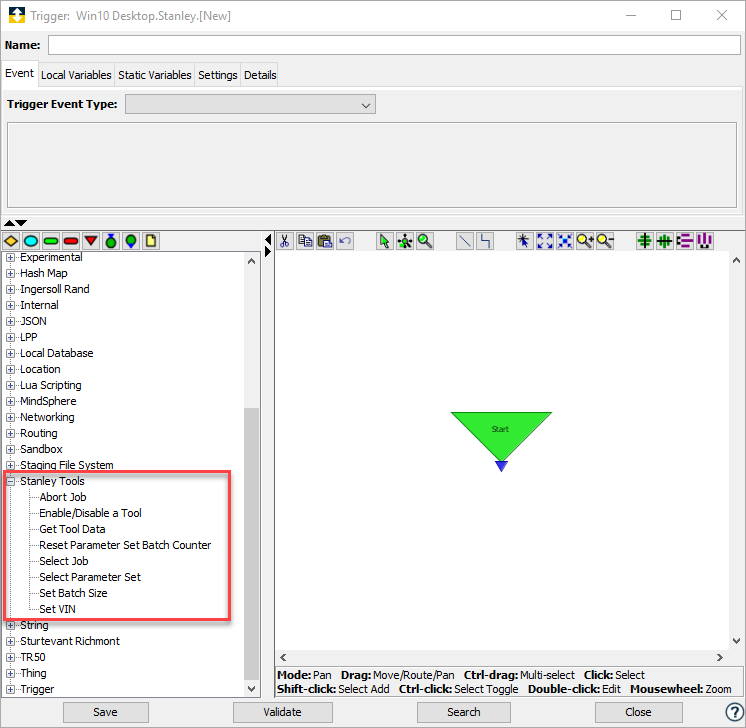This screenshot has height=728, width=746.
Task: Click the Search button
Action: coord(463,712)
